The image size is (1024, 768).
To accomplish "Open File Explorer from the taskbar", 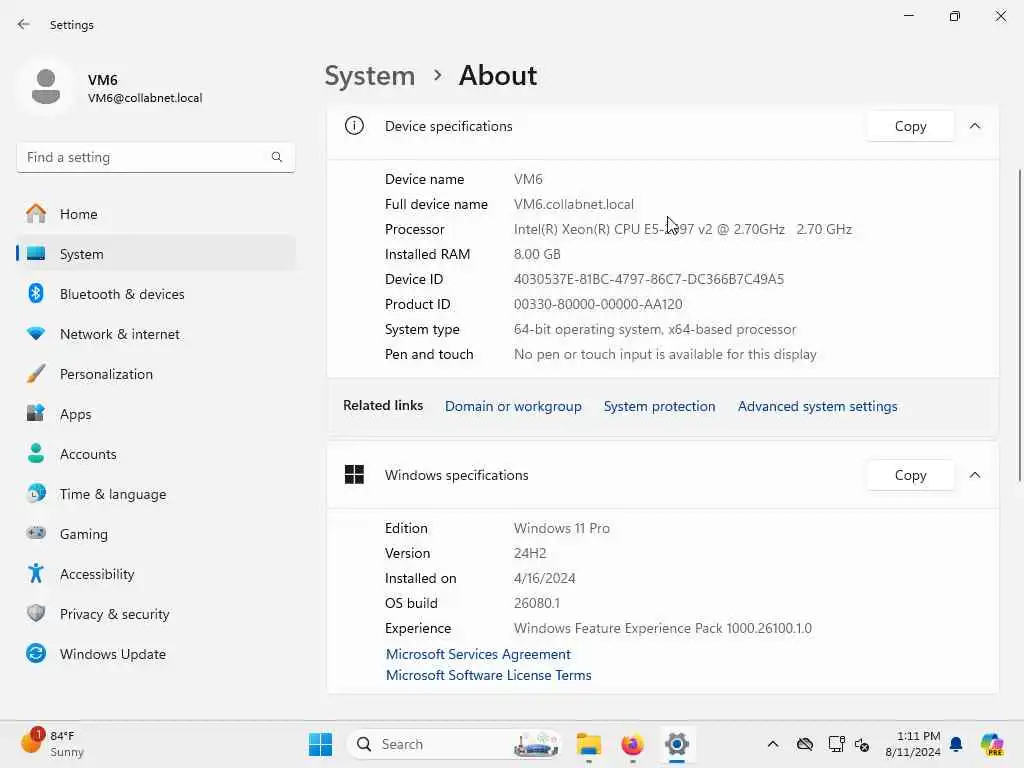I will tap(588, 744).
